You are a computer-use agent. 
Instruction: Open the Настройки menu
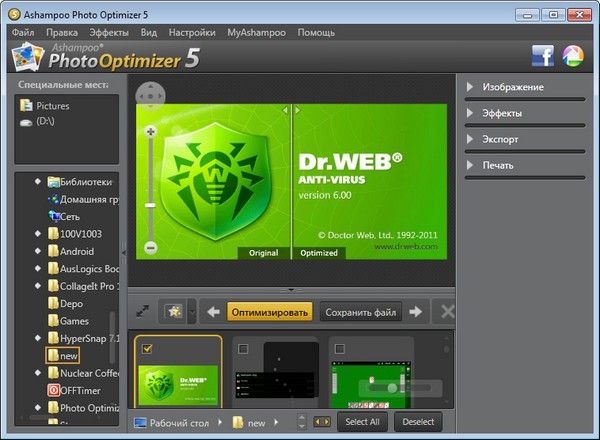click(192, 32)
